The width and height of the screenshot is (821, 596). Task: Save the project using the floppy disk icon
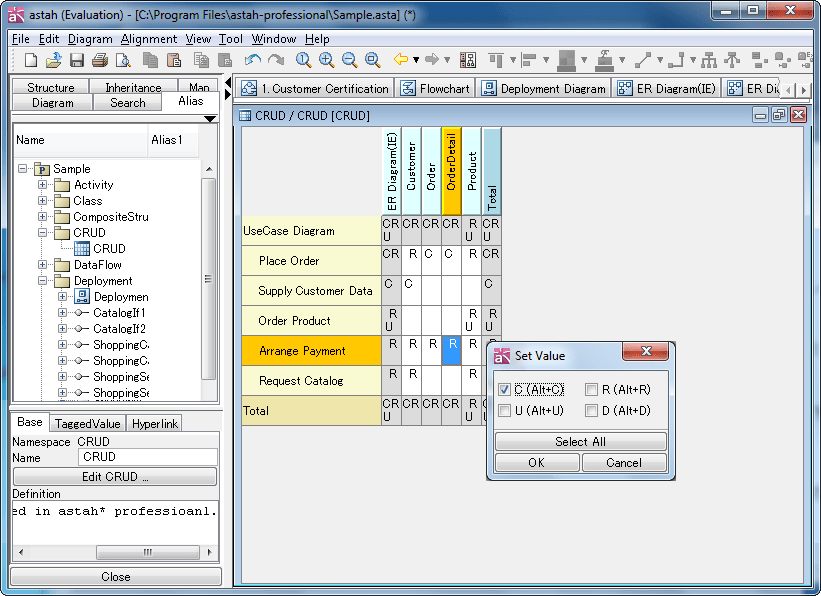coord(77,61)
